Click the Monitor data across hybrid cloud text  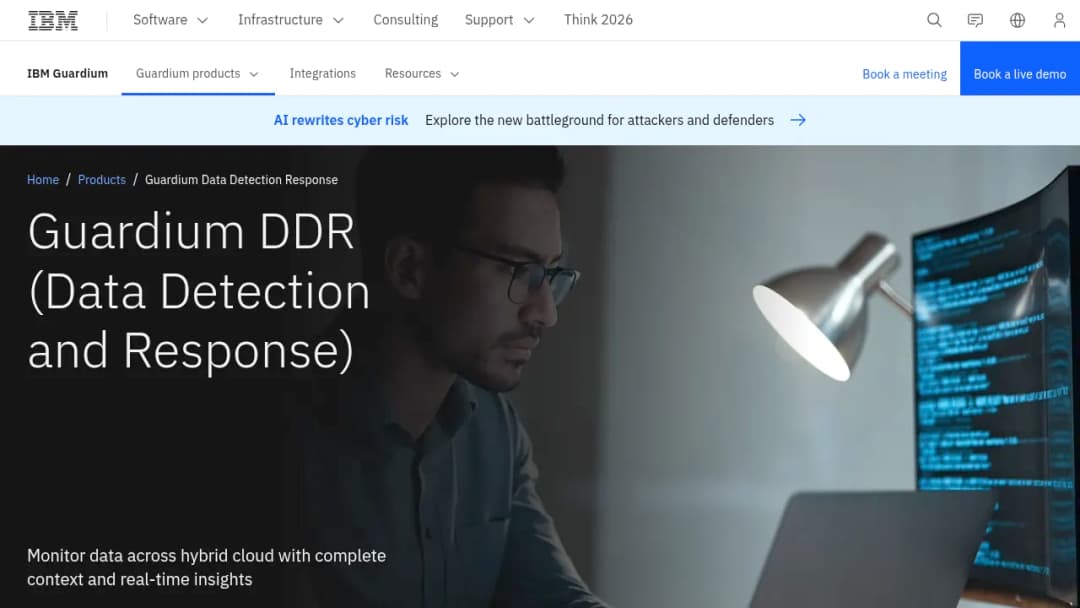pyautogui.click(x=207, y=567)
